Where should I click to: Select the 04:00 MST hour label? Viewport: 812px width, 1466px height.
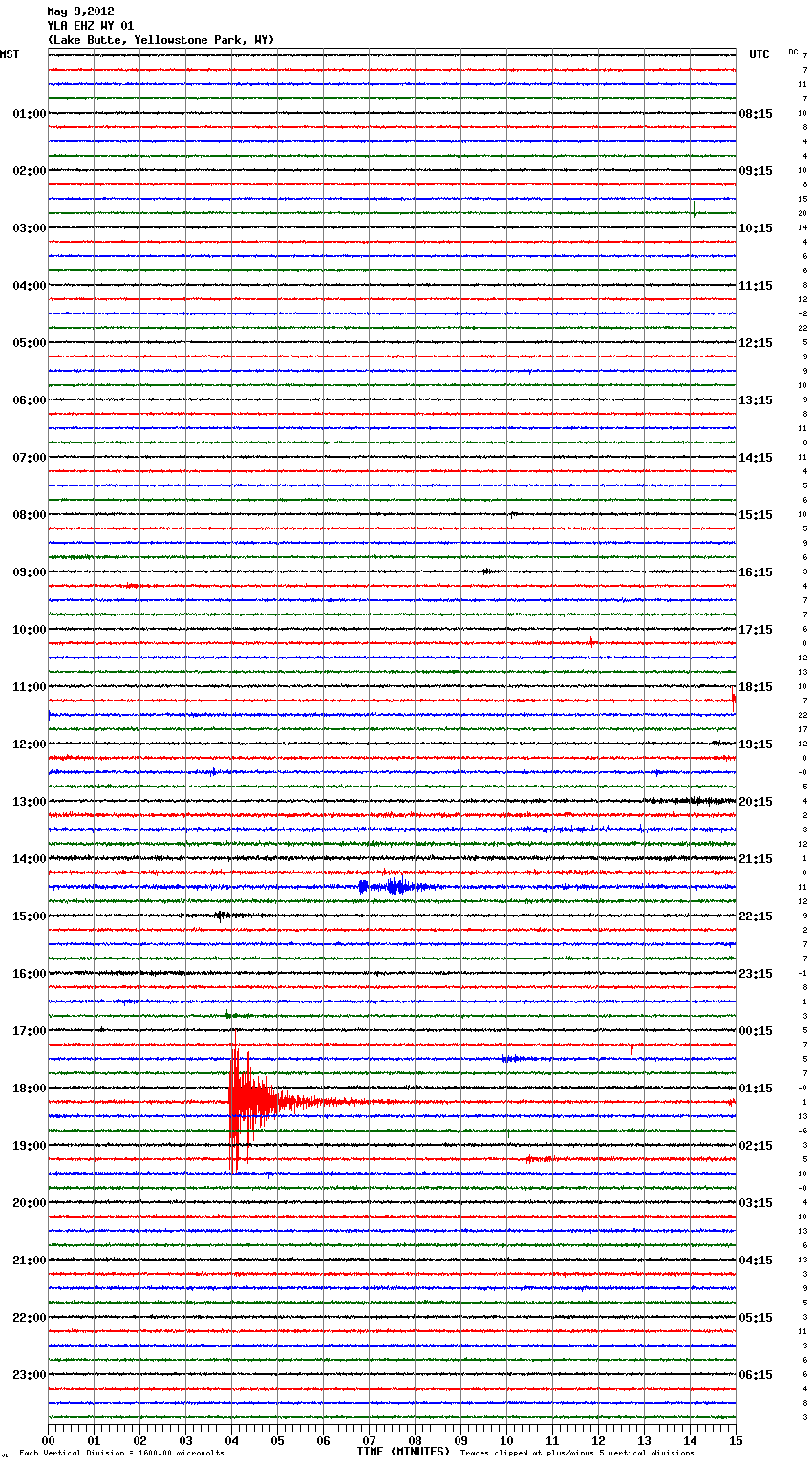pos(30,286)
